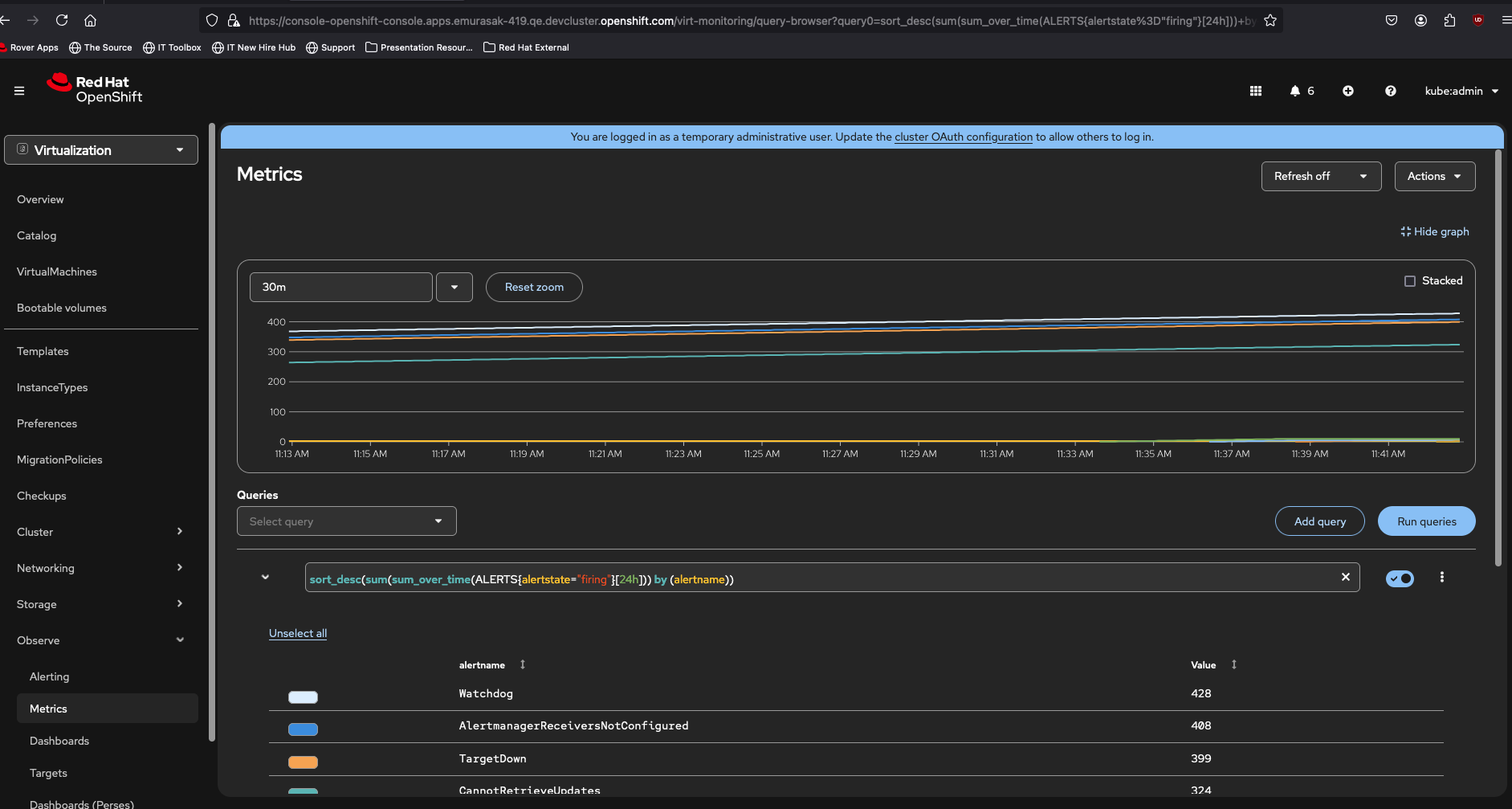Open VirtualMachines from the sidebar

tap(57, 272)
